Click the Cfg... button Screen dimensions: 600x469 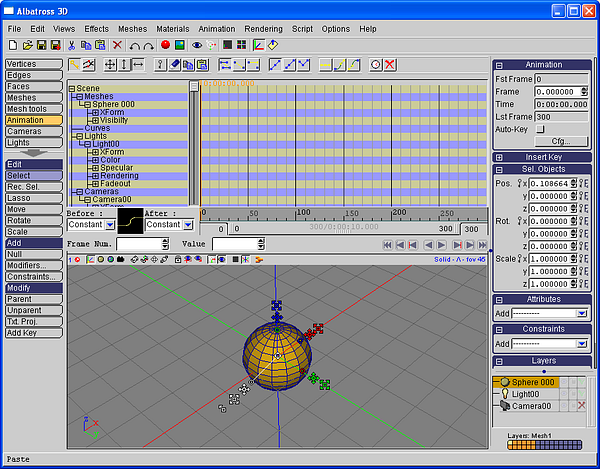[561, 141]
